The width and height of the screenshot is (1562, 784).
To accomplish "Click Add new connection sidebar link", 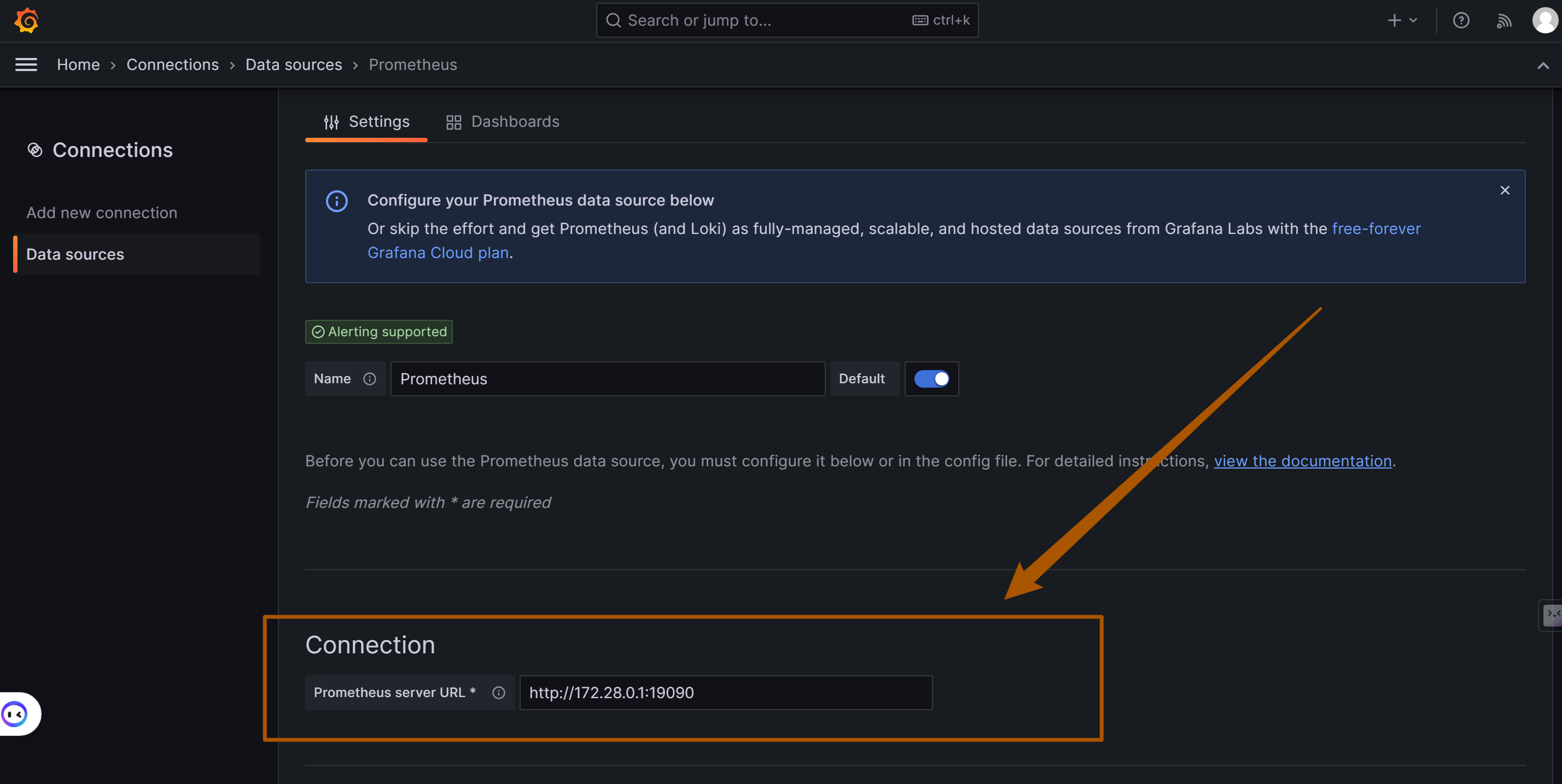I will [x=101, y=211].
